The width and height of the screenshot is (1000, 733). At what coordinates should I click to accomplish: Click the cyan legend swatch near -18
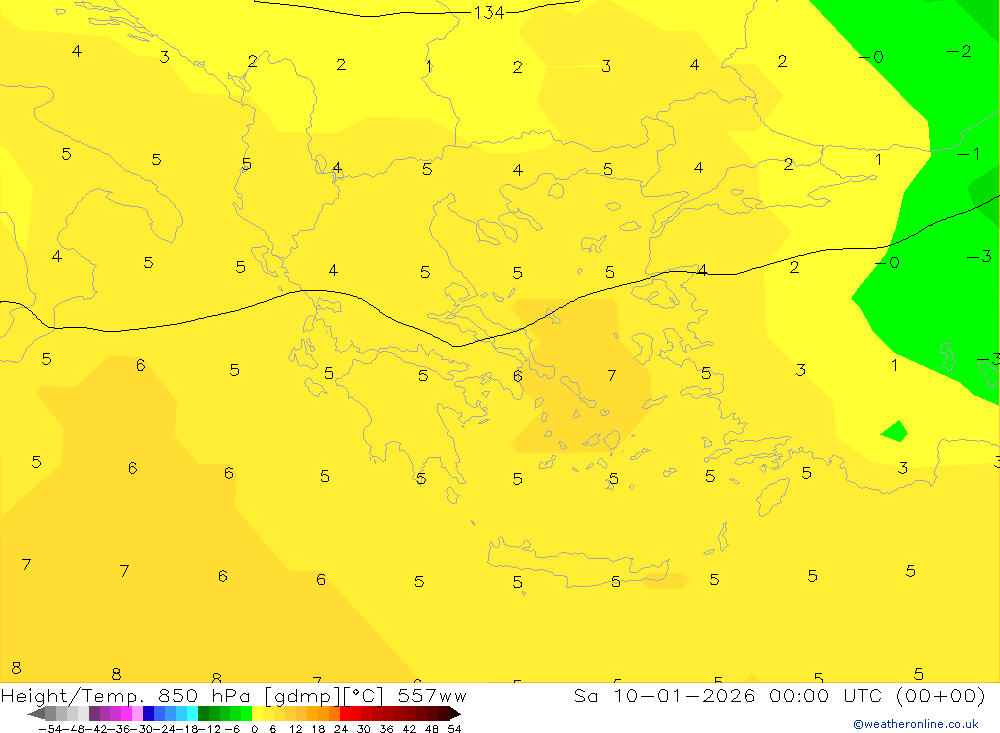tap(192, 713)
